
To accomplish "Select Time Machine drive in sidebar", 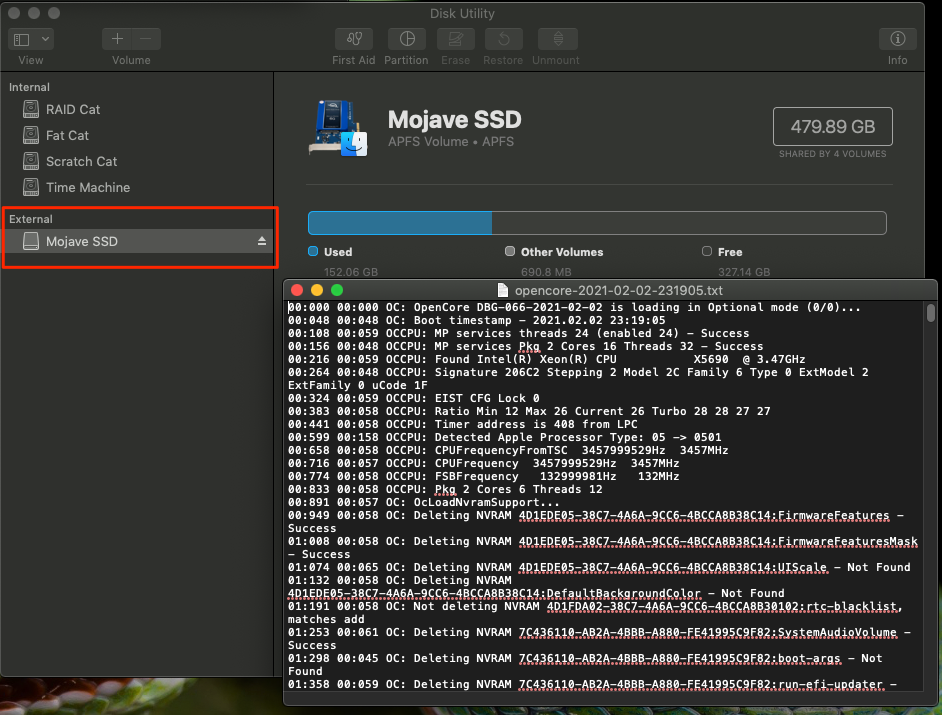I will pos(137,187).
